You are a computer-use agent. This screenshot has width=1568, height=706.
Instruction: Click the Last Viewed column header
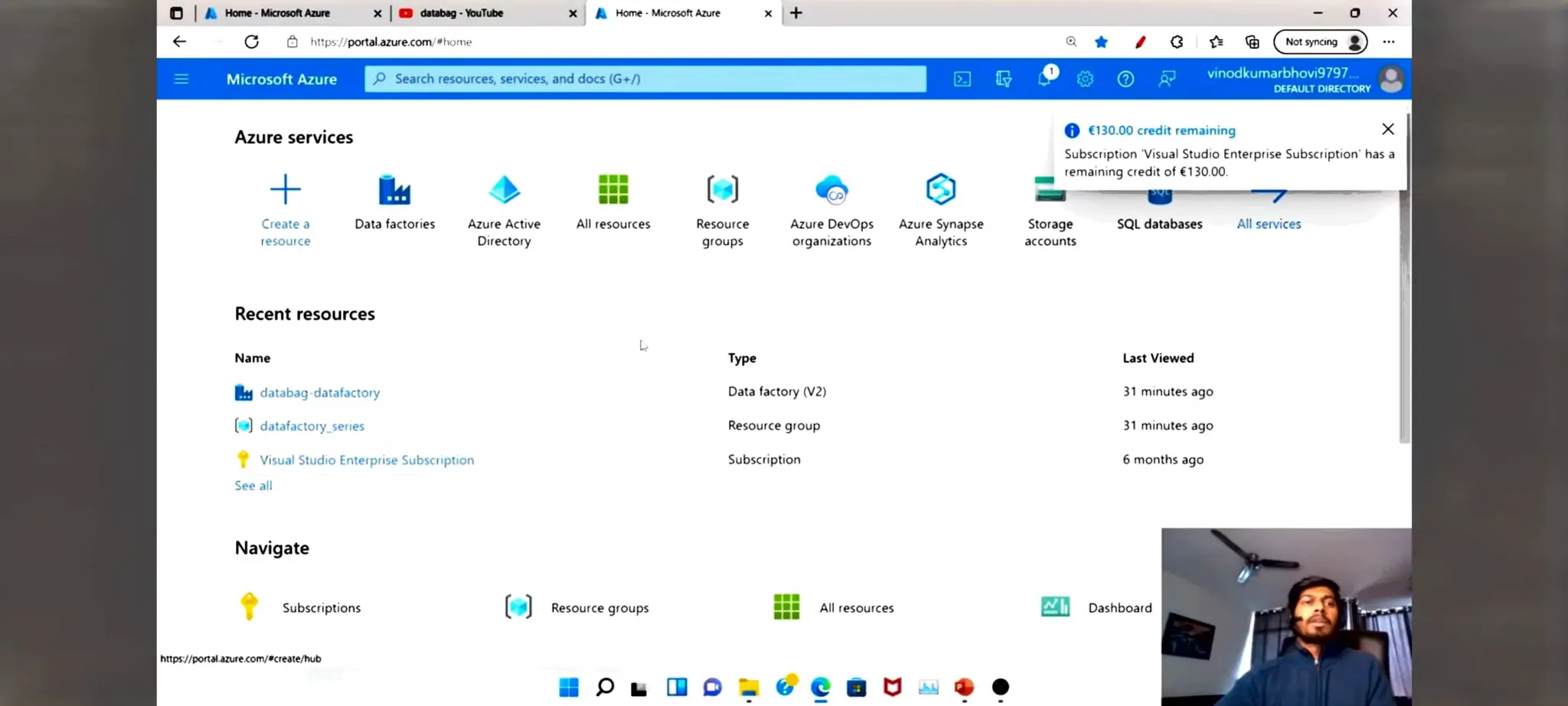point(1158,358)
